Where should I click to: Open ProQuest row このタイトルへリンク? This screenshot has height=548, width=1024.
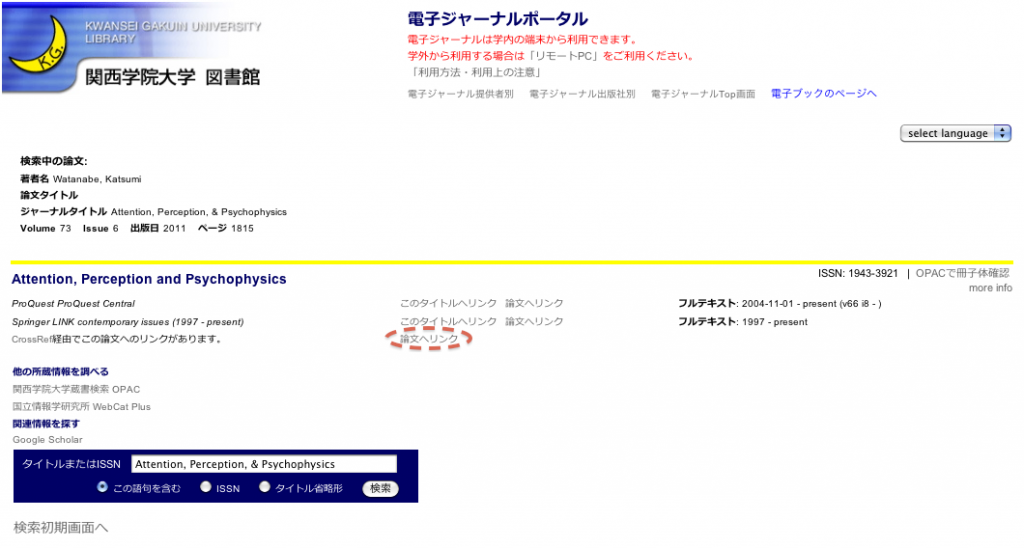pos(448,303)
